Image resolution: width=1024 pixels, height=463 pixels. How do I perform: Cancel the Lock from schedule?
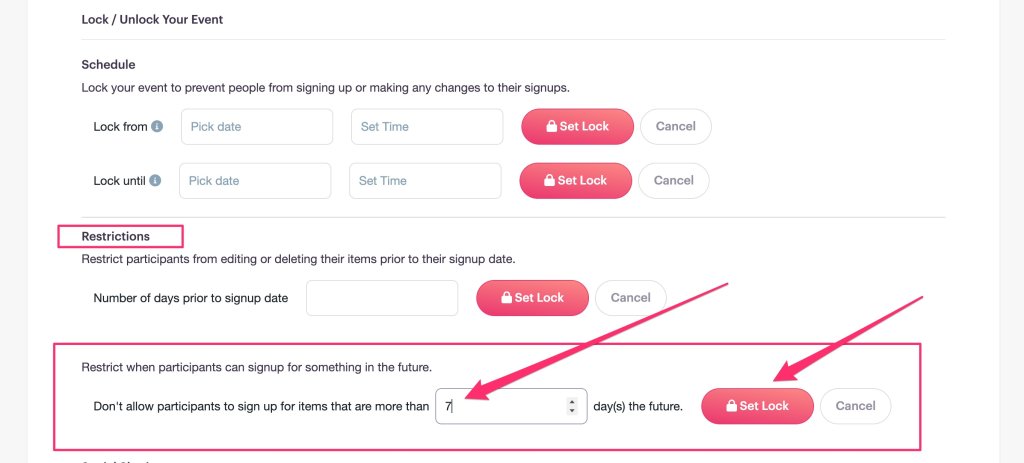coord(675,127)
